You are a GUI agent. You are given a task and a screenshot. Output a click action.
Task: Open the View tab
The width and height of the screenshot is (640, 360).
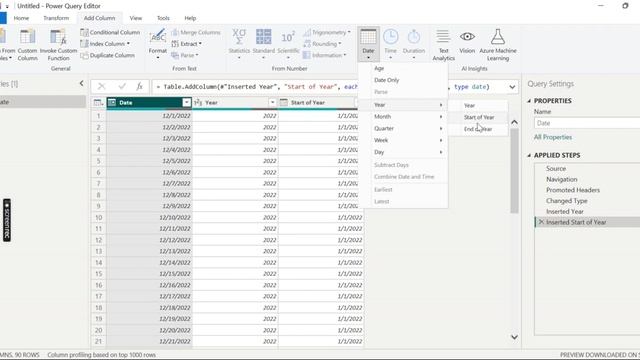[136, 18]
